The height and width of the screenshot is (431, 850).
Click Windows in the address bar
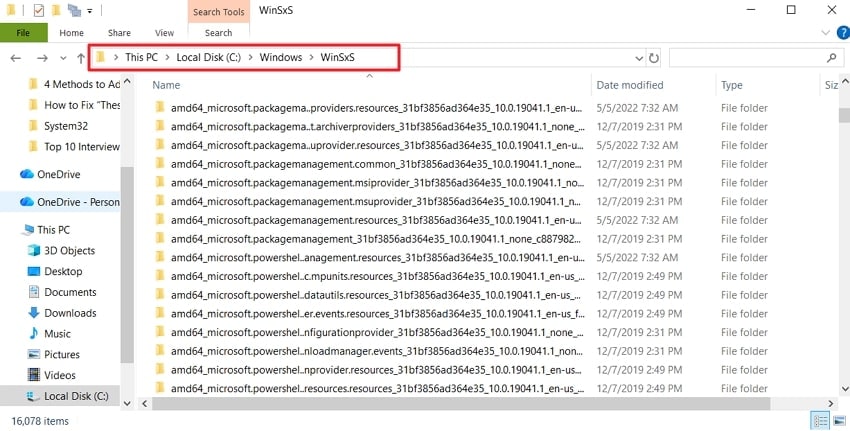click(x=281, y=57)
